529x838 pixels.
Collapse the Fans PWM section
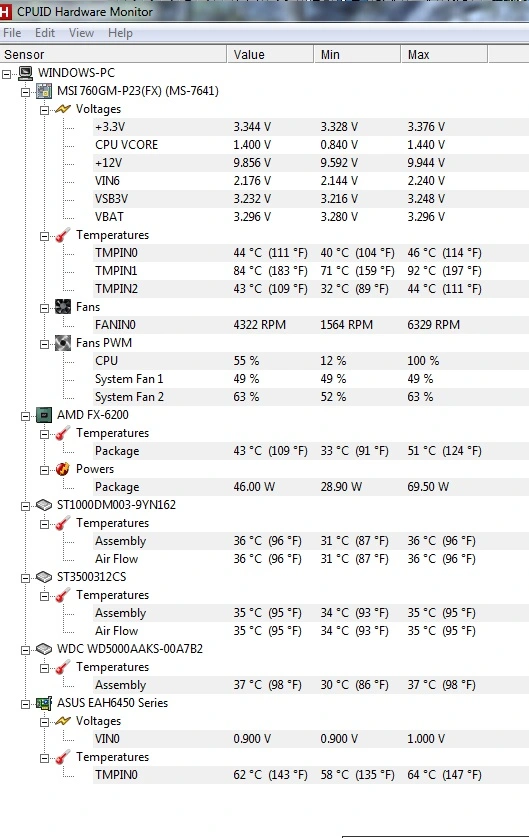tap(44, 344)
